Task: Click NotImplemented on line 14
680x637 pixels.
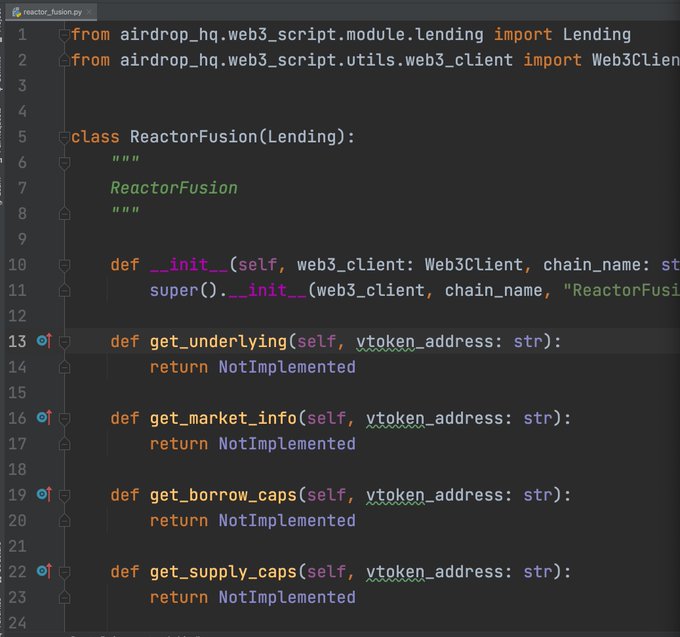Action: click(x=287, y=367)
